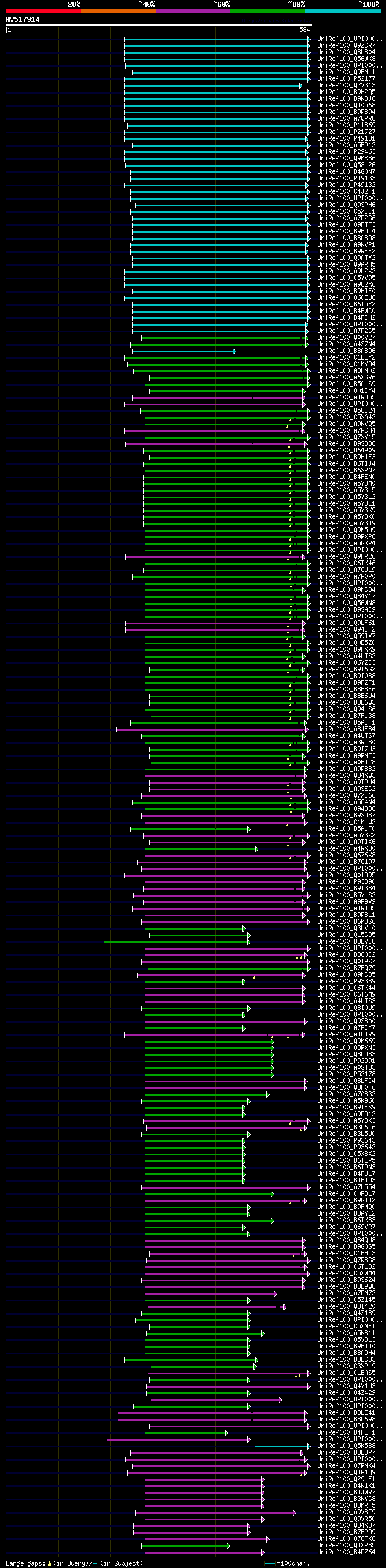Select the UniRef100_Q00V27 label
This screenshot has height=1568, width=386.
pyautogui.click(x=346, y=338)
